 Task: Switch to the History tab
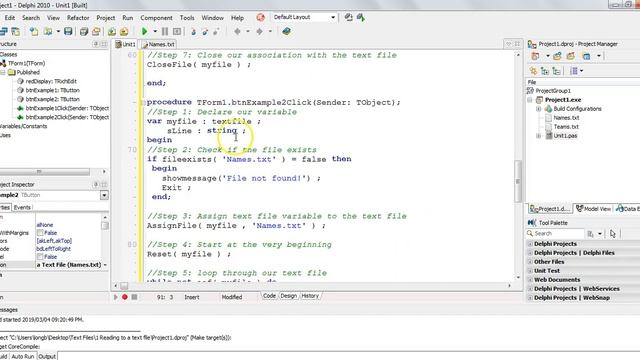310,296
